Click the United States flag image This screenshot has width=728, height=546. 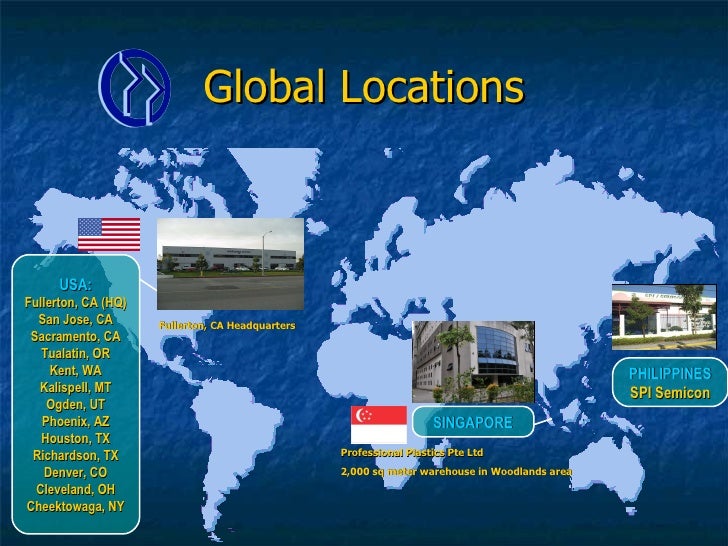tap(109, 234)
